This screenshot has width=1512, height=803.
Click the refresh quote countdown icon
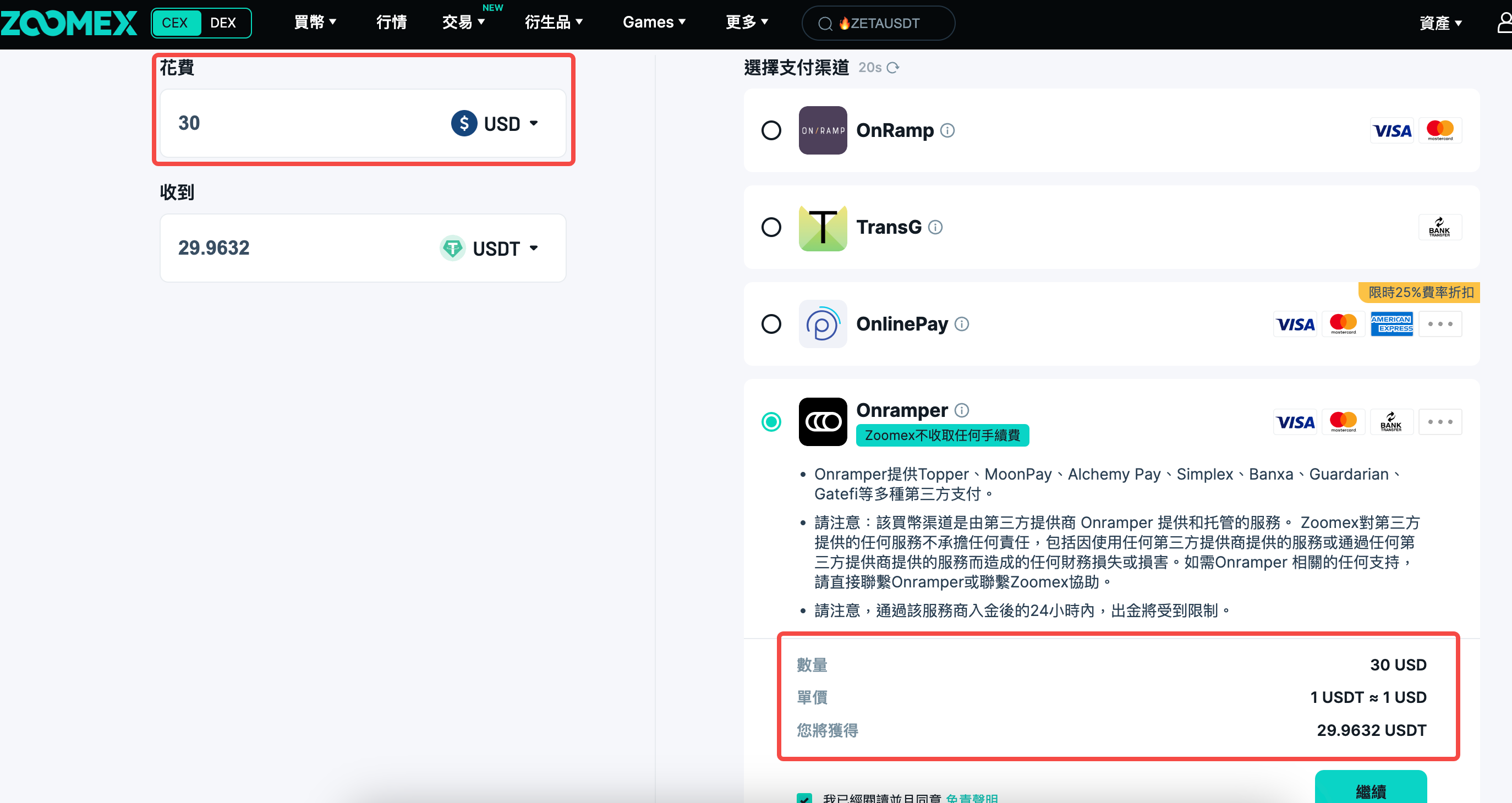pos(893,68)
